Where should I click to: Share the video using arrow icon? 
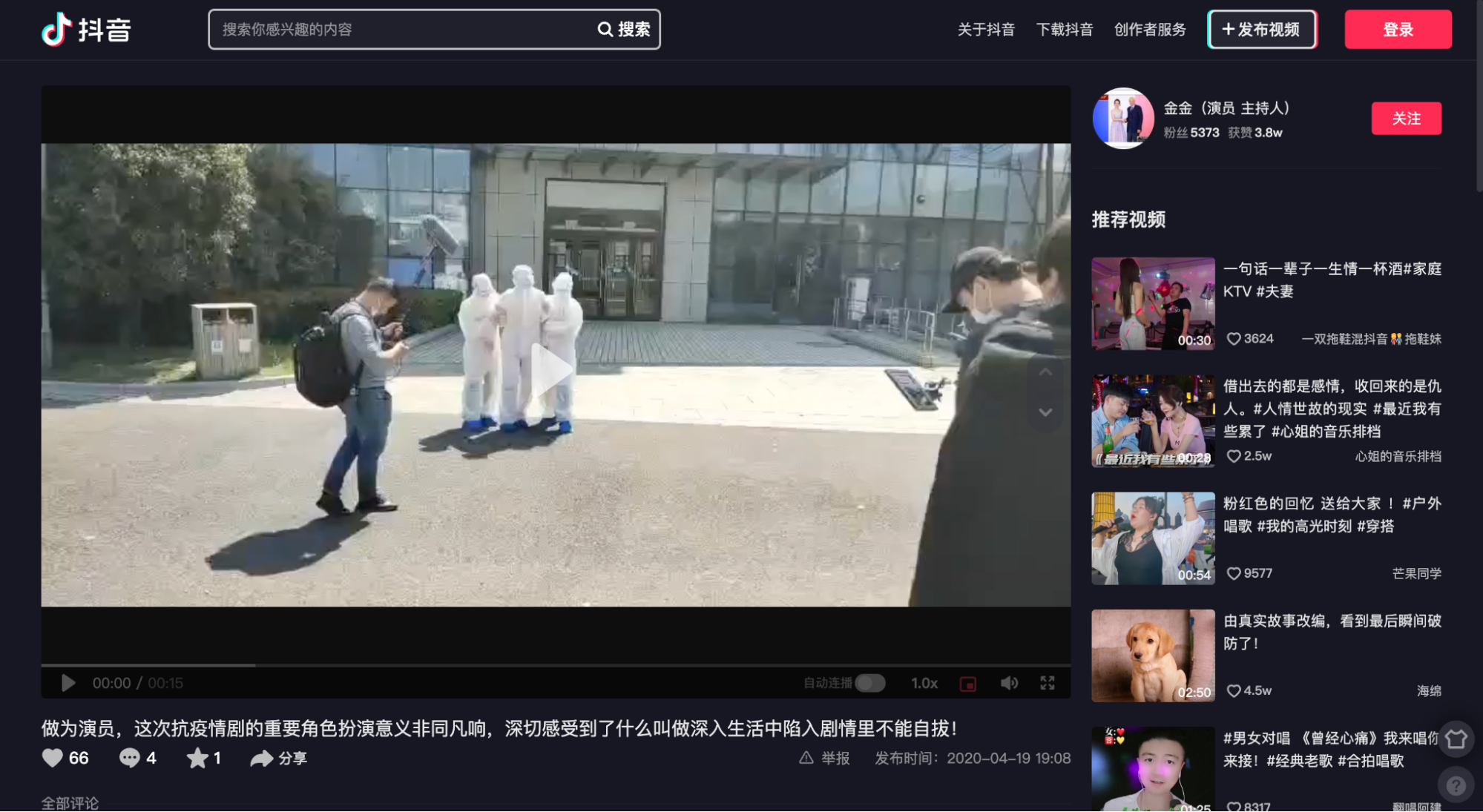[x=261, y=758]
